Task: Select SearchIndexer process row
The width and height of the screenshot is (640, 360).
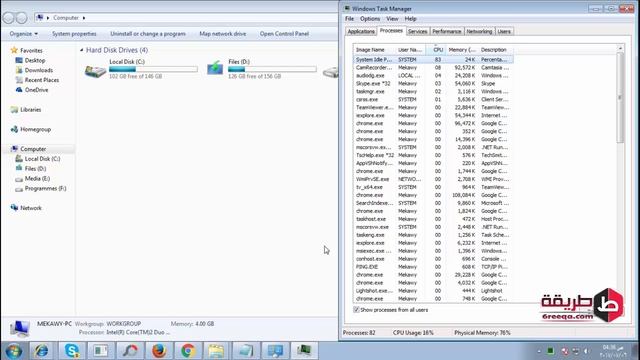Action: (433, 203)
